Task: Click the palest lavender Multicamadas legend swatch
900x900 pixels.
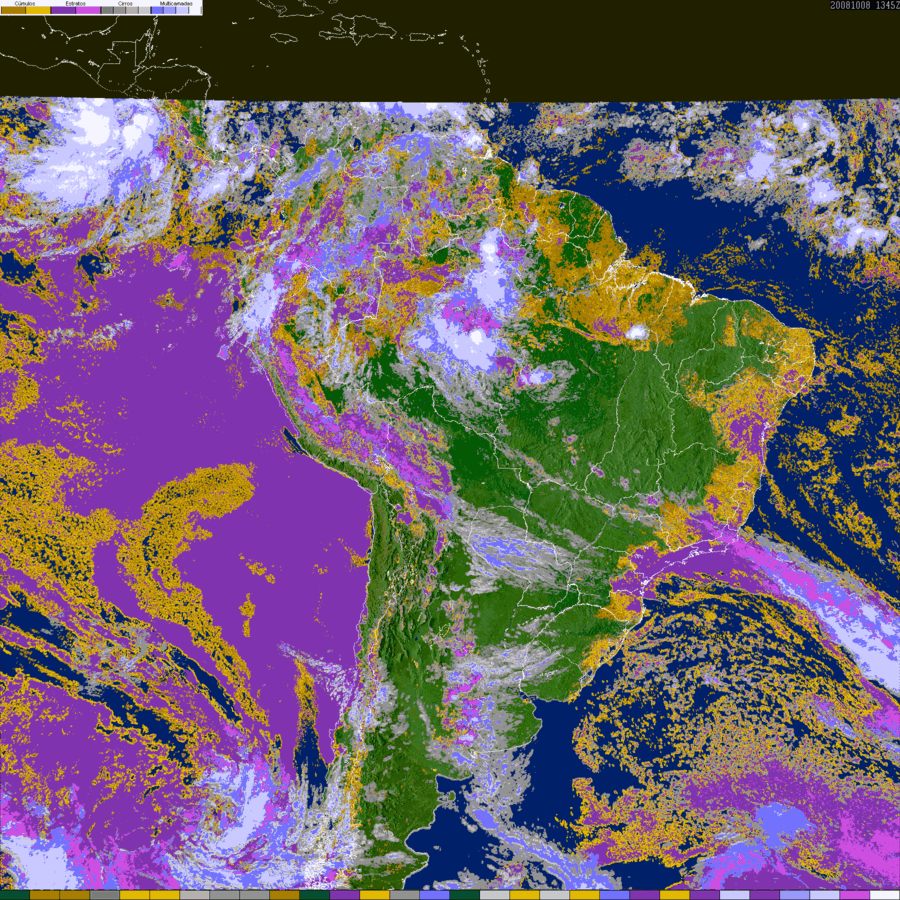Action: tap(183, 10)
